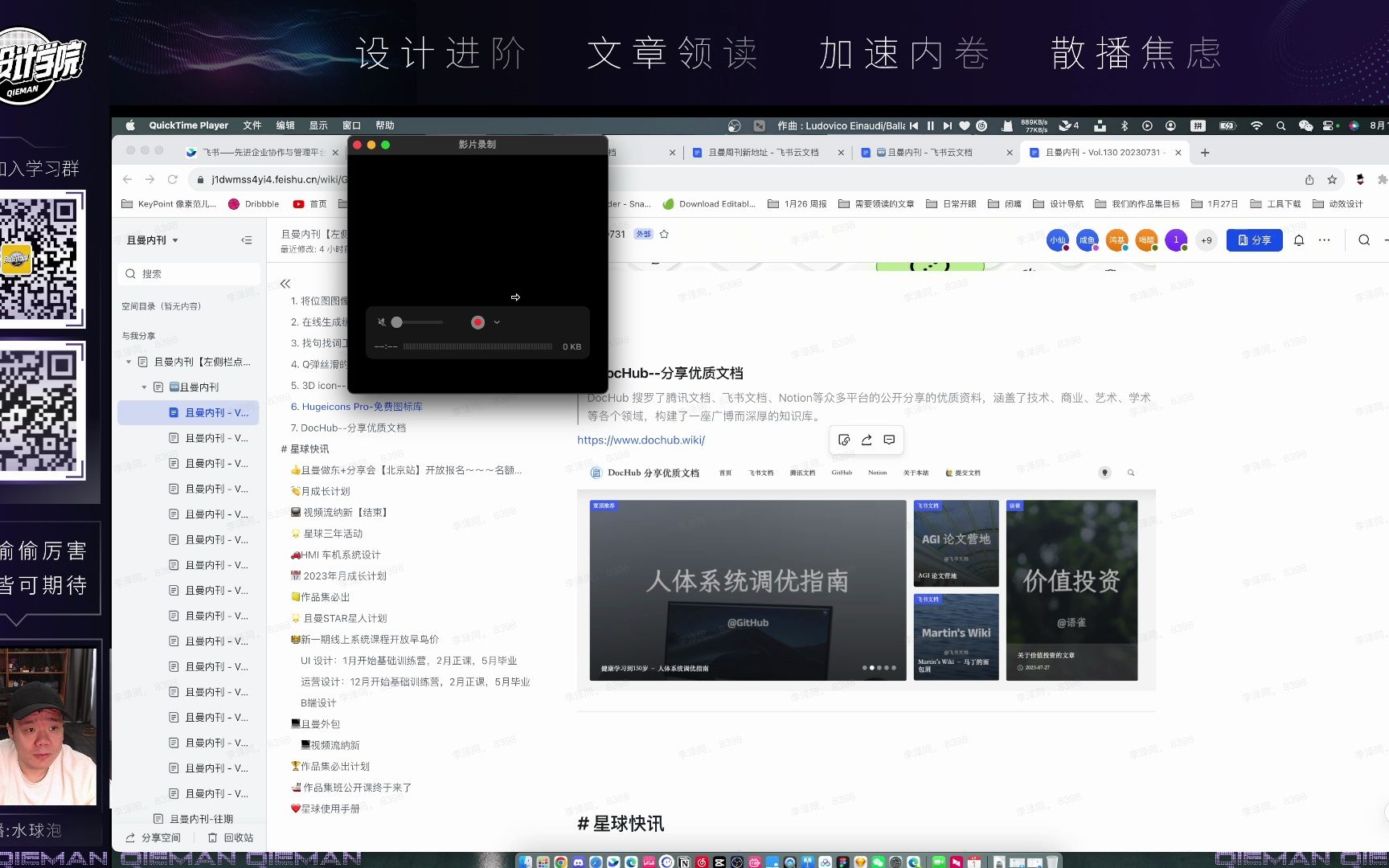Screen dimensions: 1389x868
Task: Reload the current page
Action: point(172,179)
